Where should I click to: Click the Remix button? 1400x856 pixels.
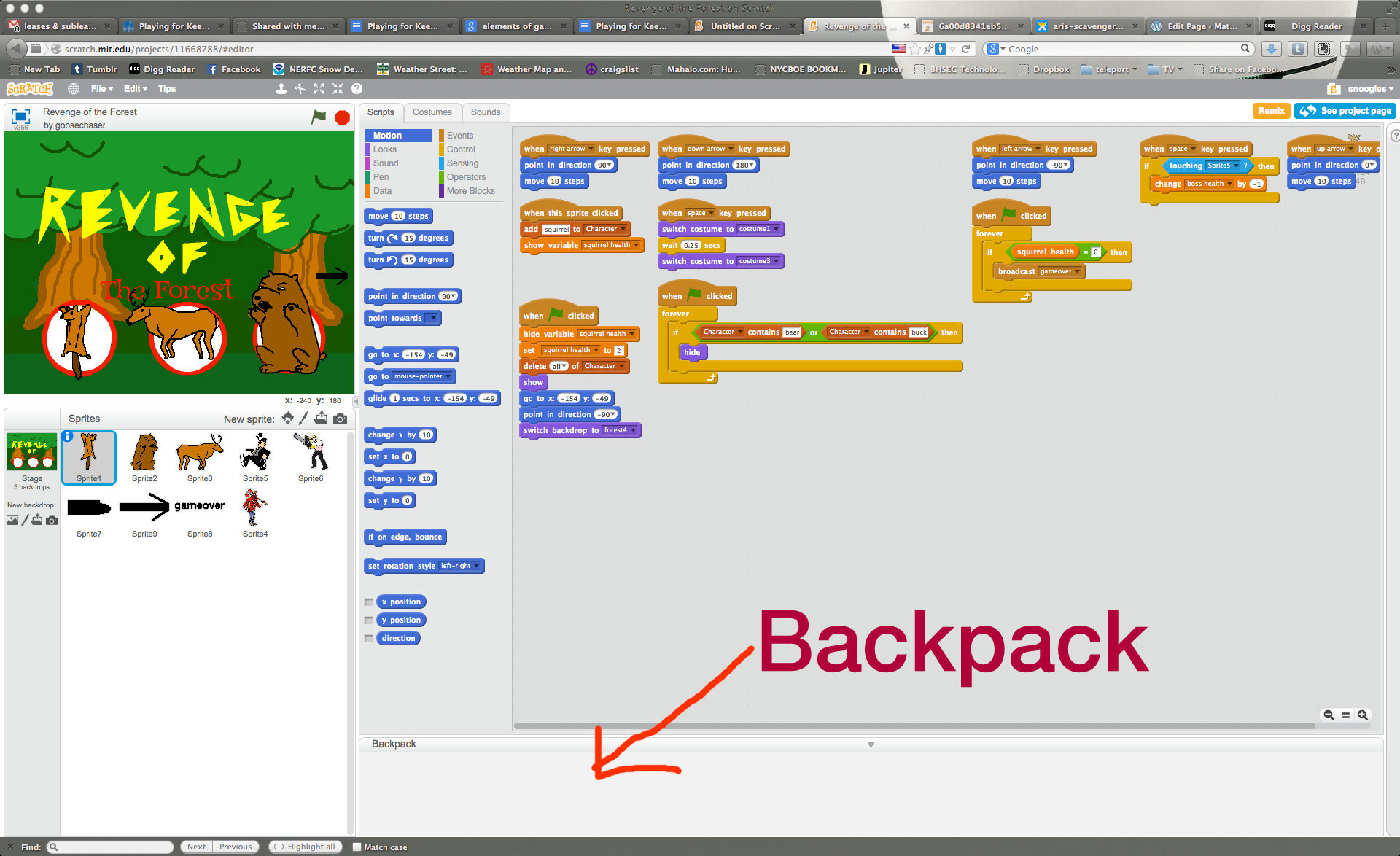tap(1270, 111)
